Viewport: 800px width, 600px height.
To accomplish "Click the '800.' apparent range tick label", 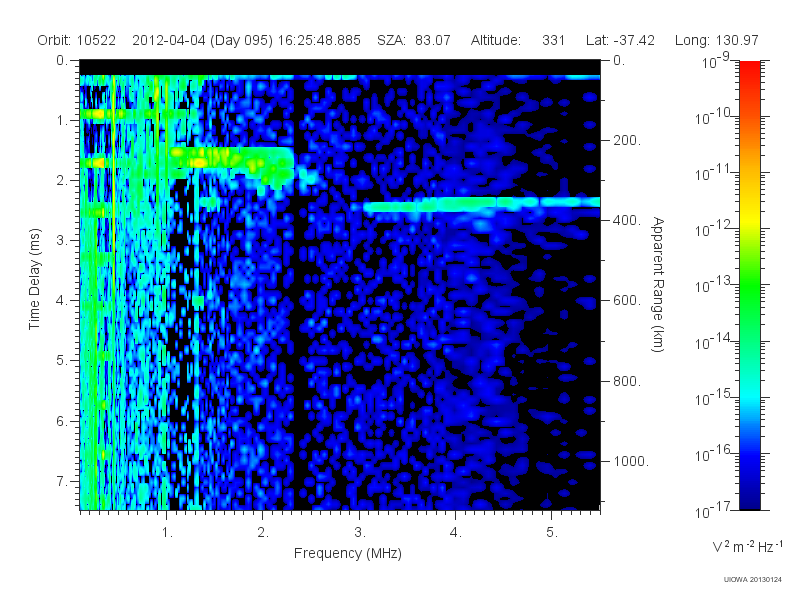I will [x=627, y=381].
